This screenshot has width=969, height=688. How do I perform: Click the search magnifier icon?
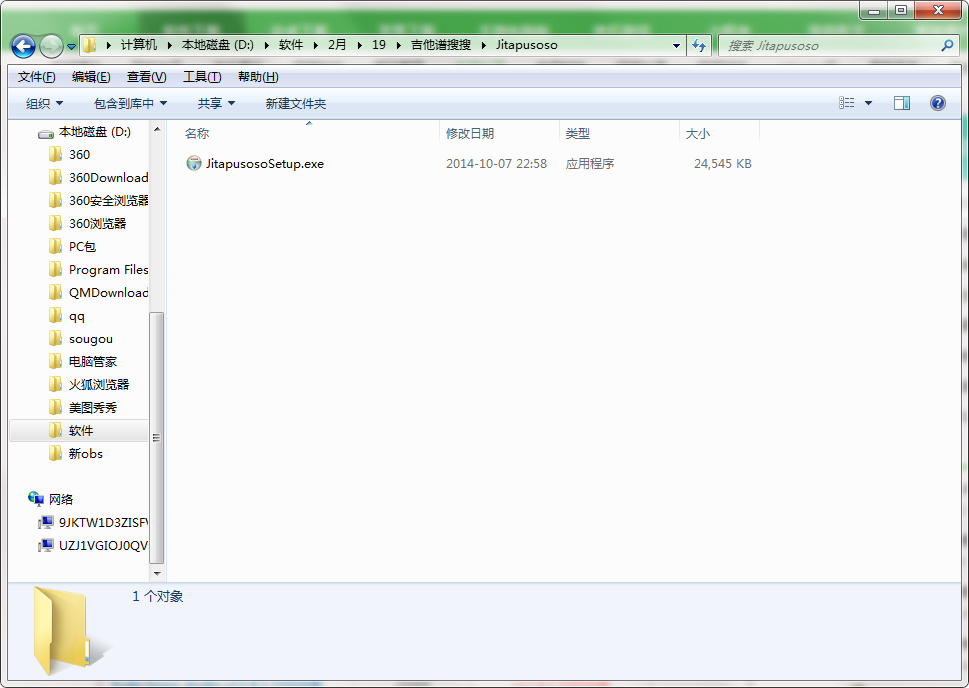pyautogui.click(x=946, y=46)
